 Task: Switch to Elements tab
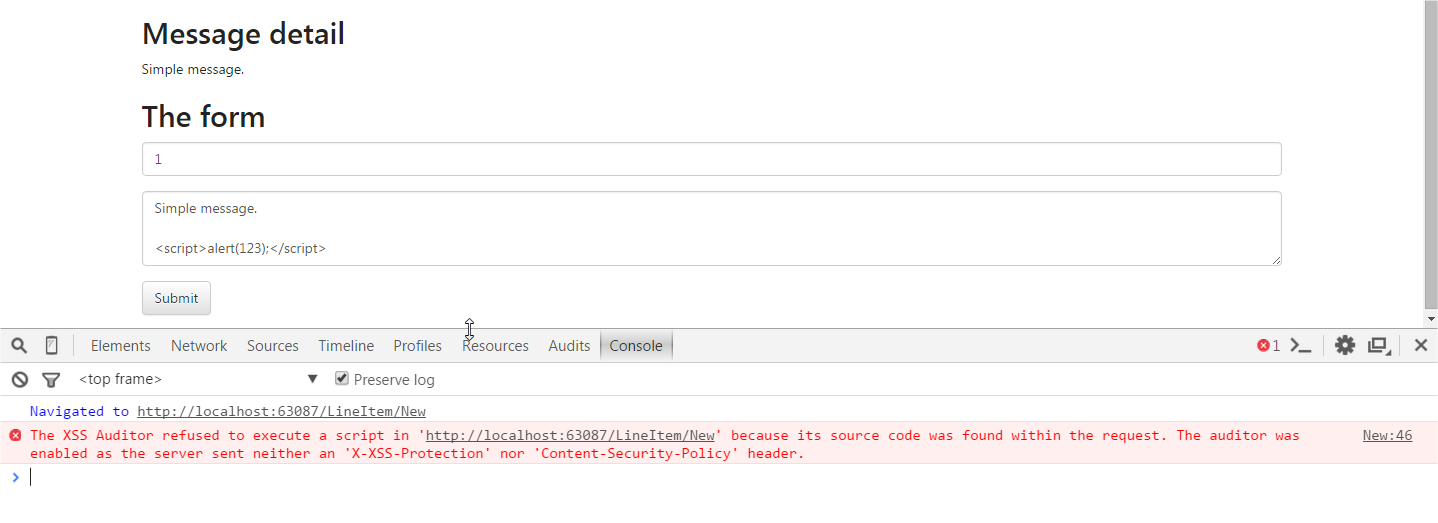point(120,346)
